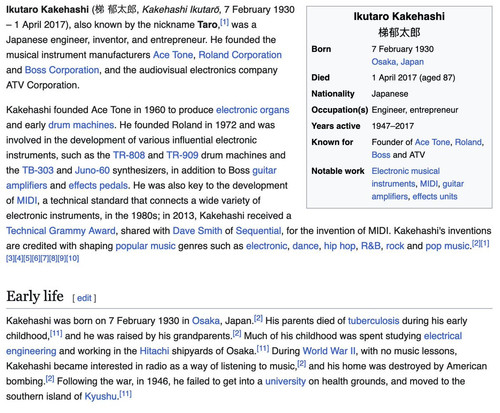This screenshot has width=500, height=413.
Task: Open the Osaka link in Early life
Action: point(206,321)
